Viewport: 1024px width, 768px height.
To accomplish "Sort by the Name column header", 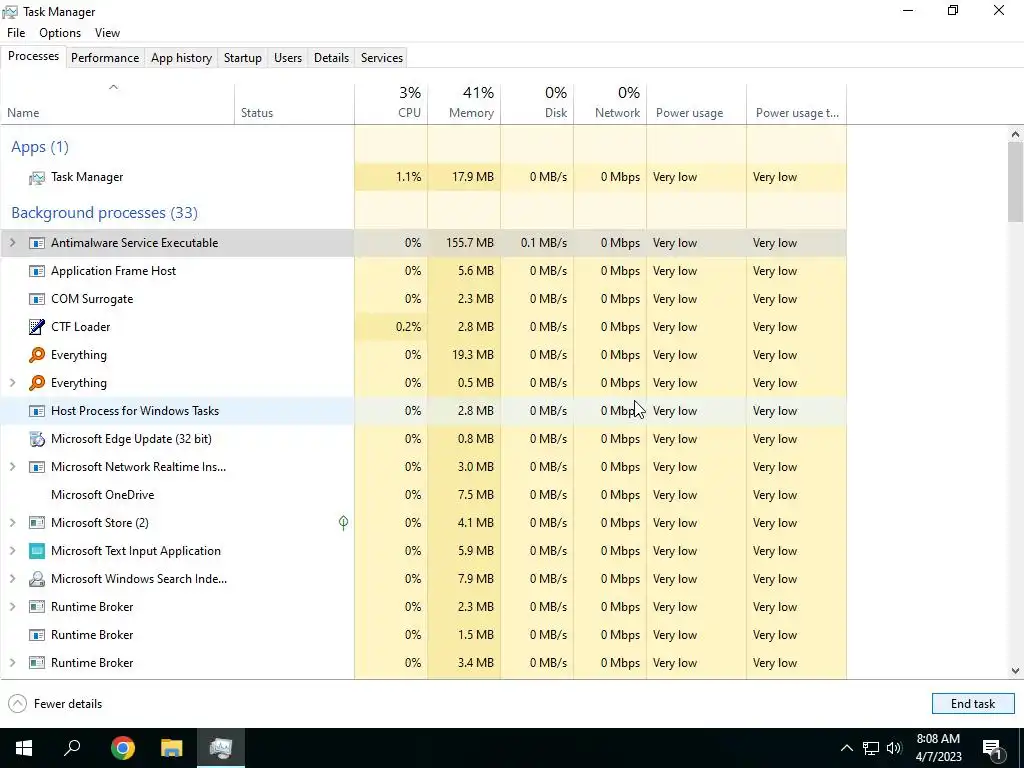I will 118,104.
